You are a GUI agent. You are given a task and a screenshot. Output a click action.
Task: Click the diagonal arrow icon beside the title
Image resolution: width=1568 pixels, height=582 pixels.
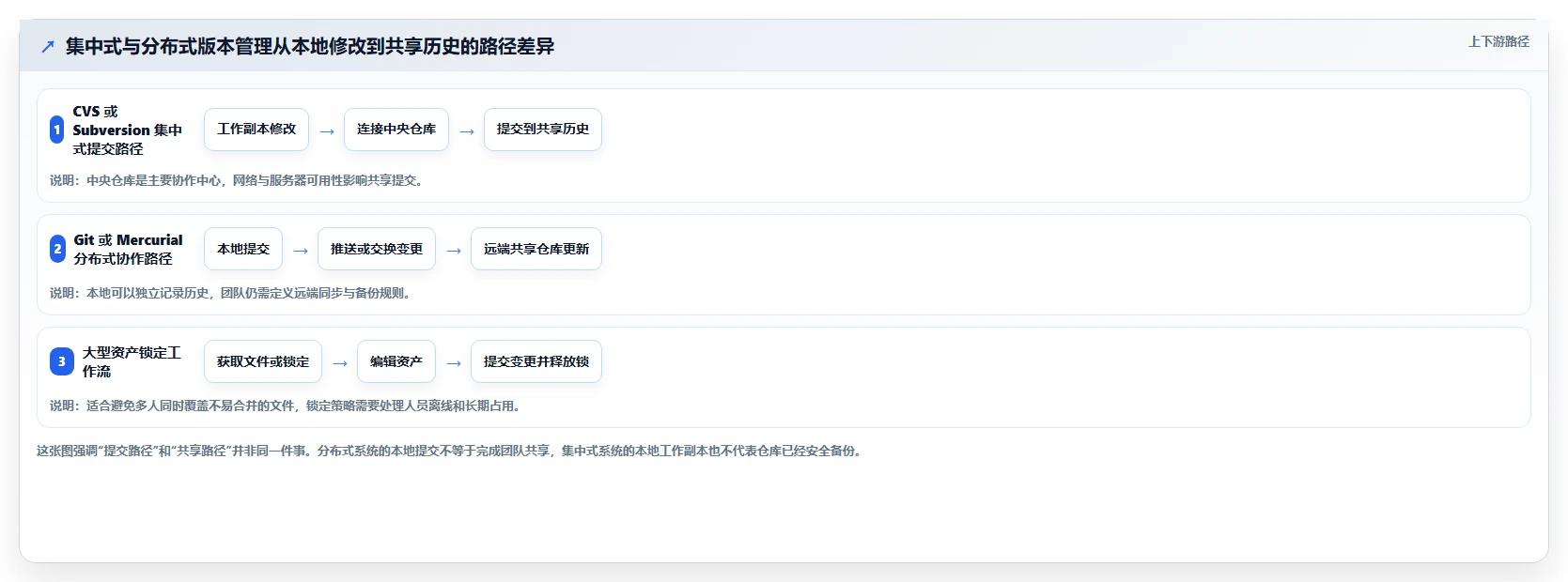click(x=48, y=46)
